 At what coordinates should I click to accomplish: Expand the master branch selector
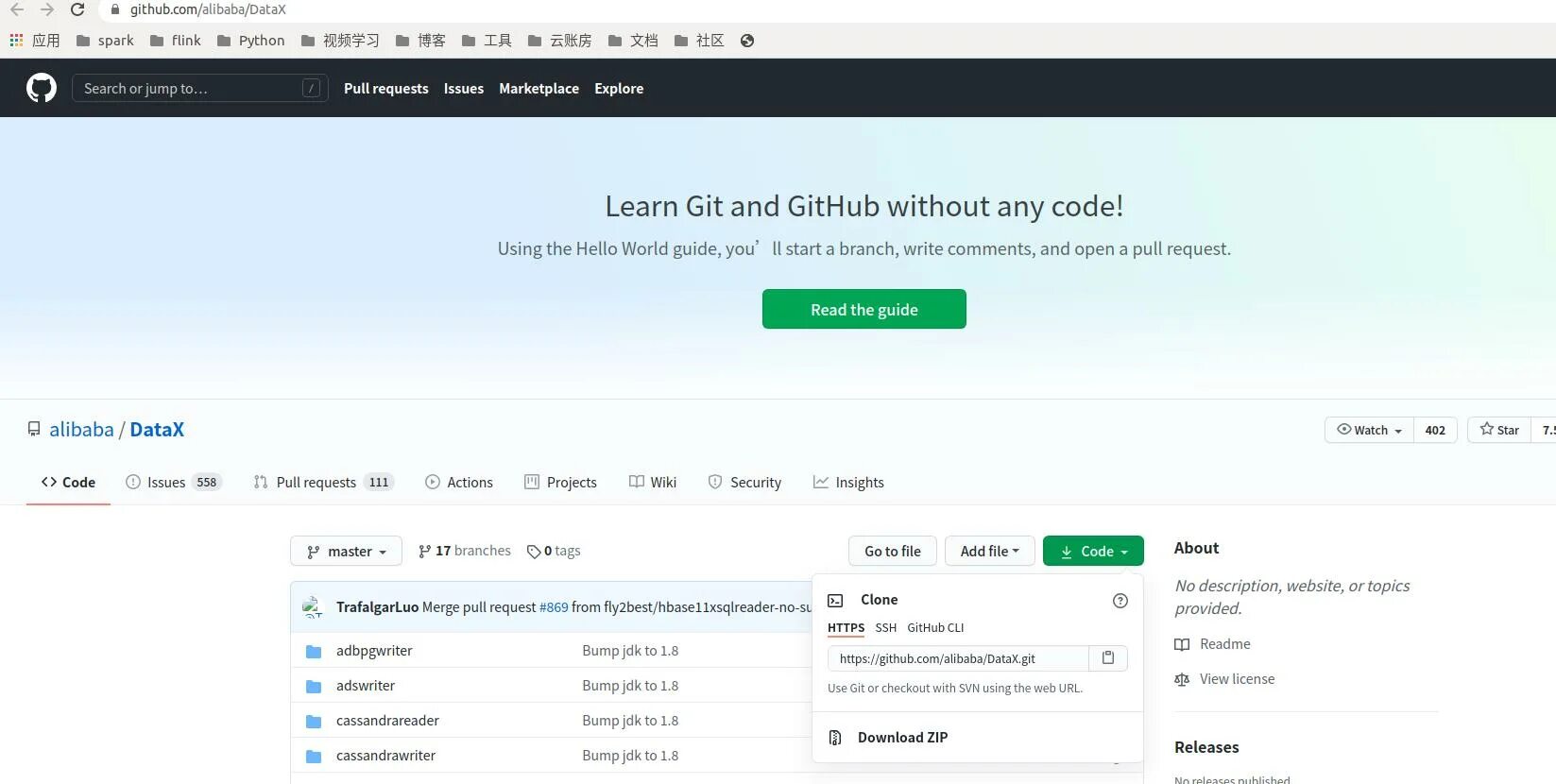point(347,551)
